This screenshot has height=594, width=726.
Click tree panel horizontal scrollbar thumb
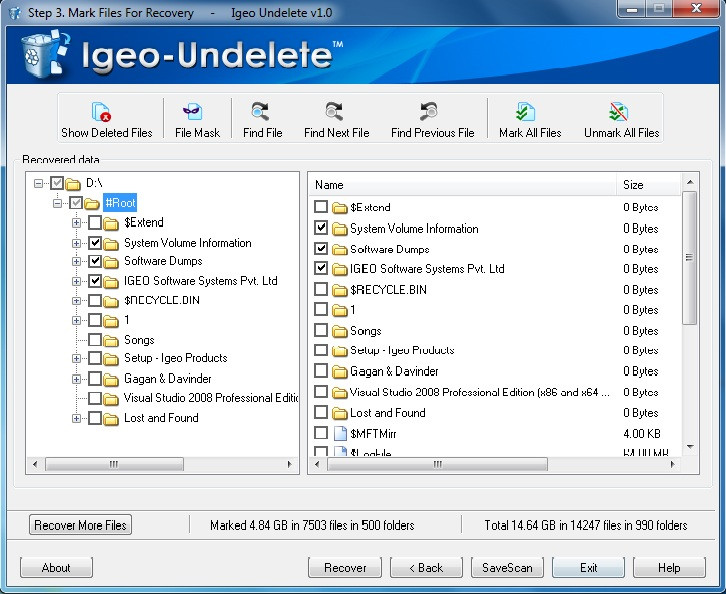[114, 464]
